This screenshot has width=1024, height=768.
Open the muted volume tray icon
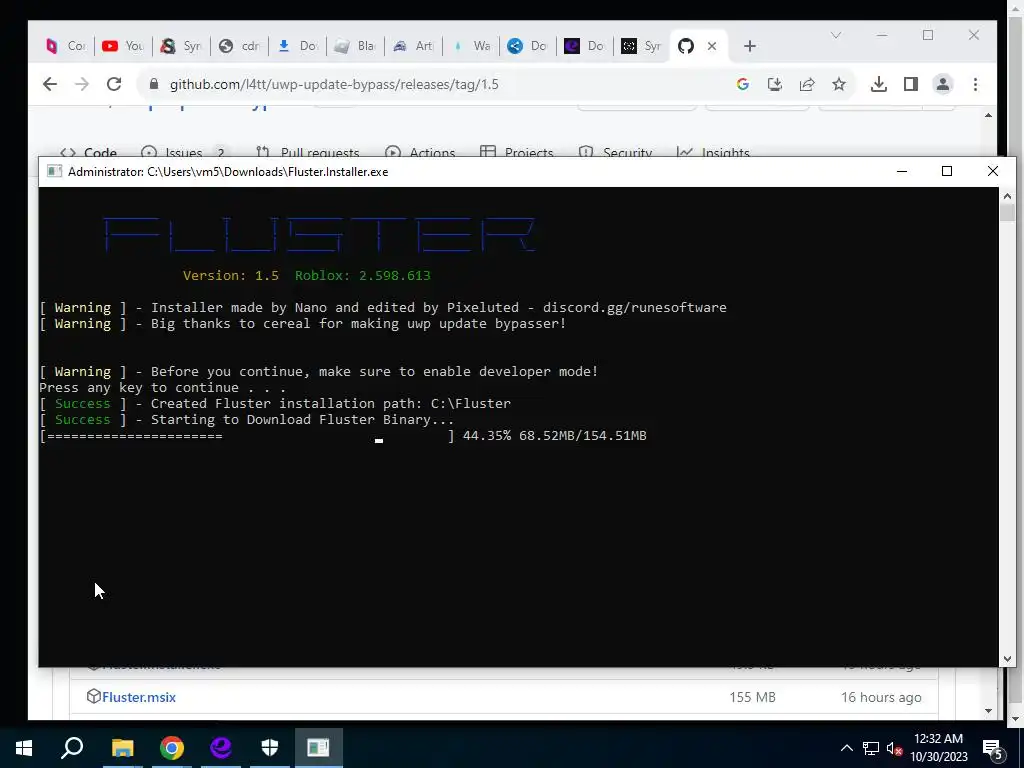tap(894, 748)
